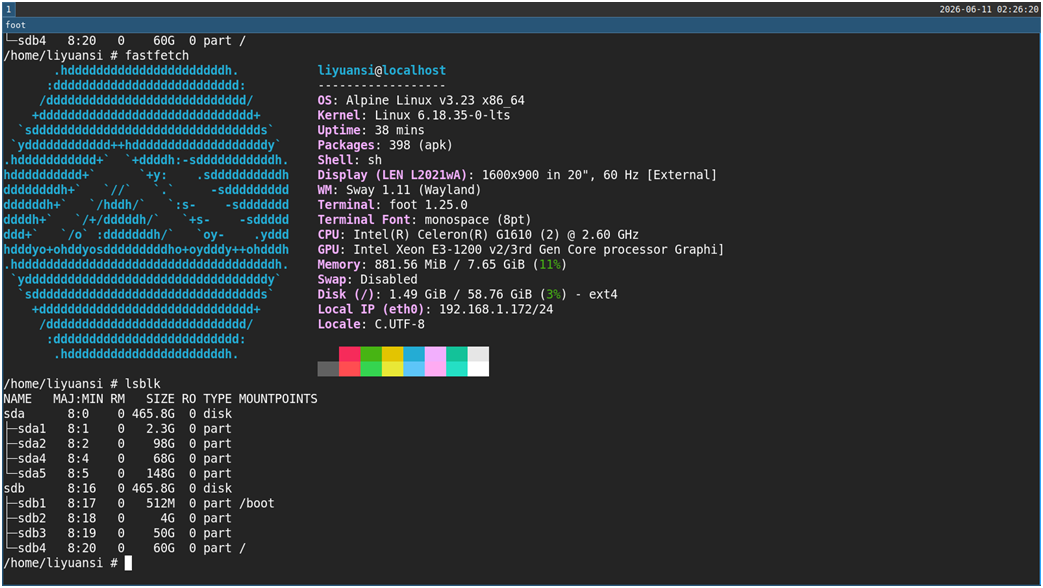Image resolution: width=1043 pixels, height=588 pixels.
Task: Click the Display (LEN L2021wA) line
Action: tap(517, 175)
